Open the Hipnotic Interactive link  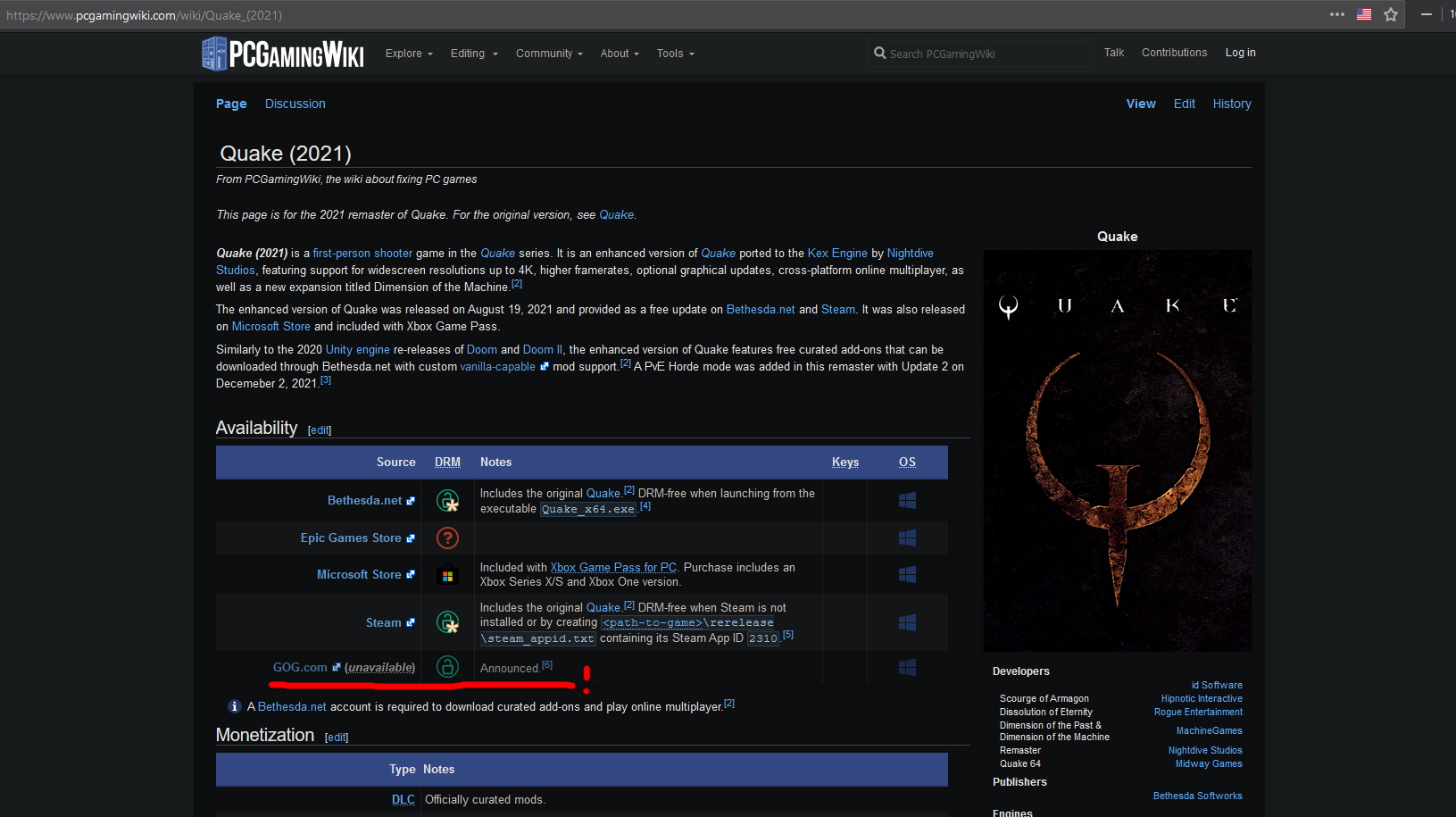[1202, 698]
